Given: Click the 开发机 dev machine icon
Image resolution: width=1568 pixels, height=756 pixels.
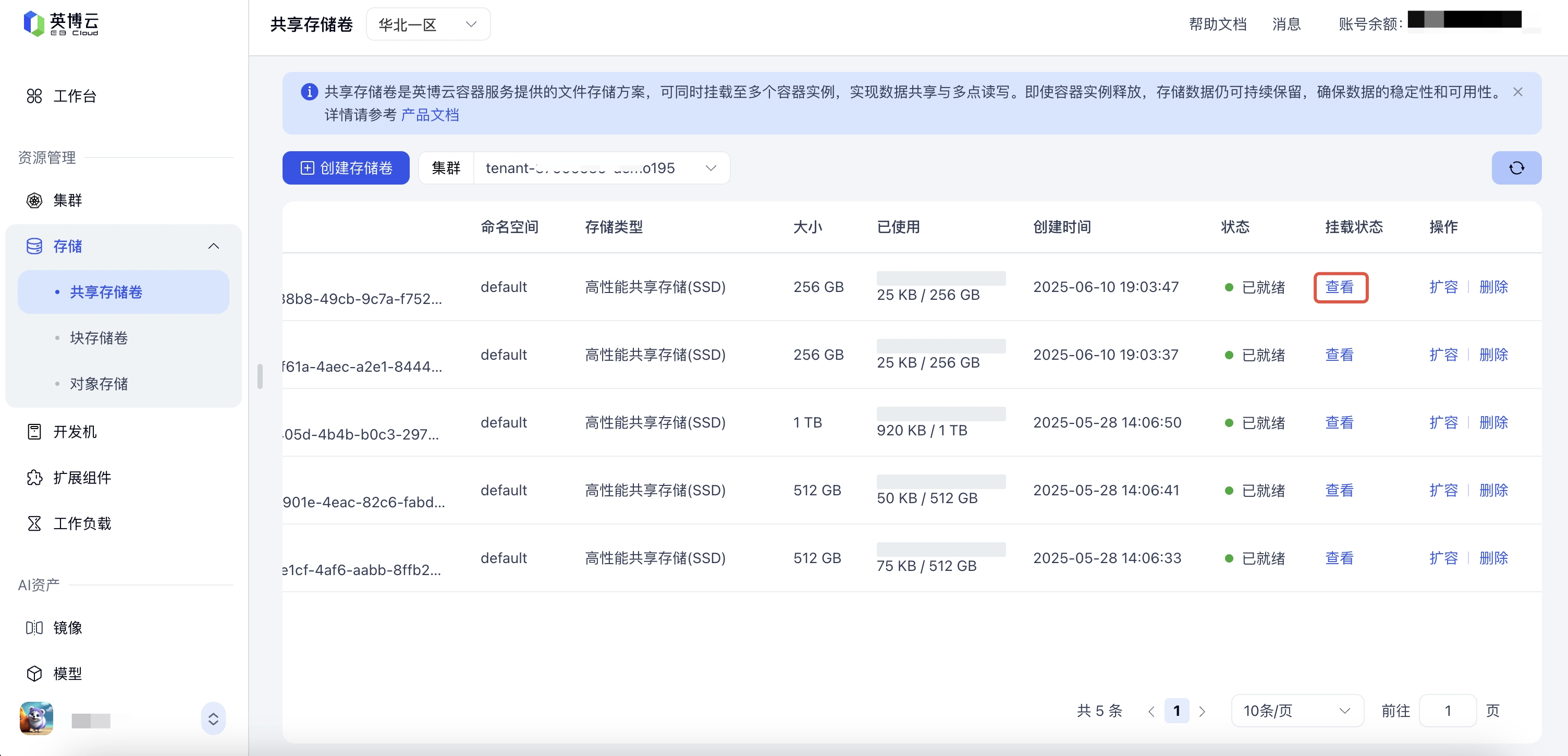Looking at the screenshot, I should [34, 432].
